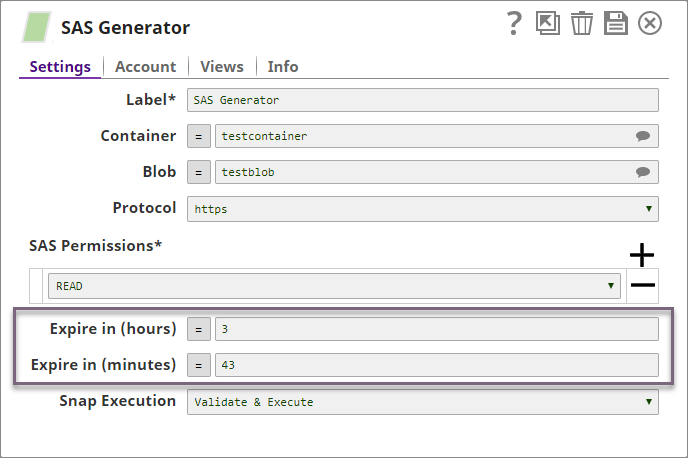Image resolution: width=688 pixels, height=458 pixels.
Task: Remove the READ permission row with minus
Action: click(642, 286)
